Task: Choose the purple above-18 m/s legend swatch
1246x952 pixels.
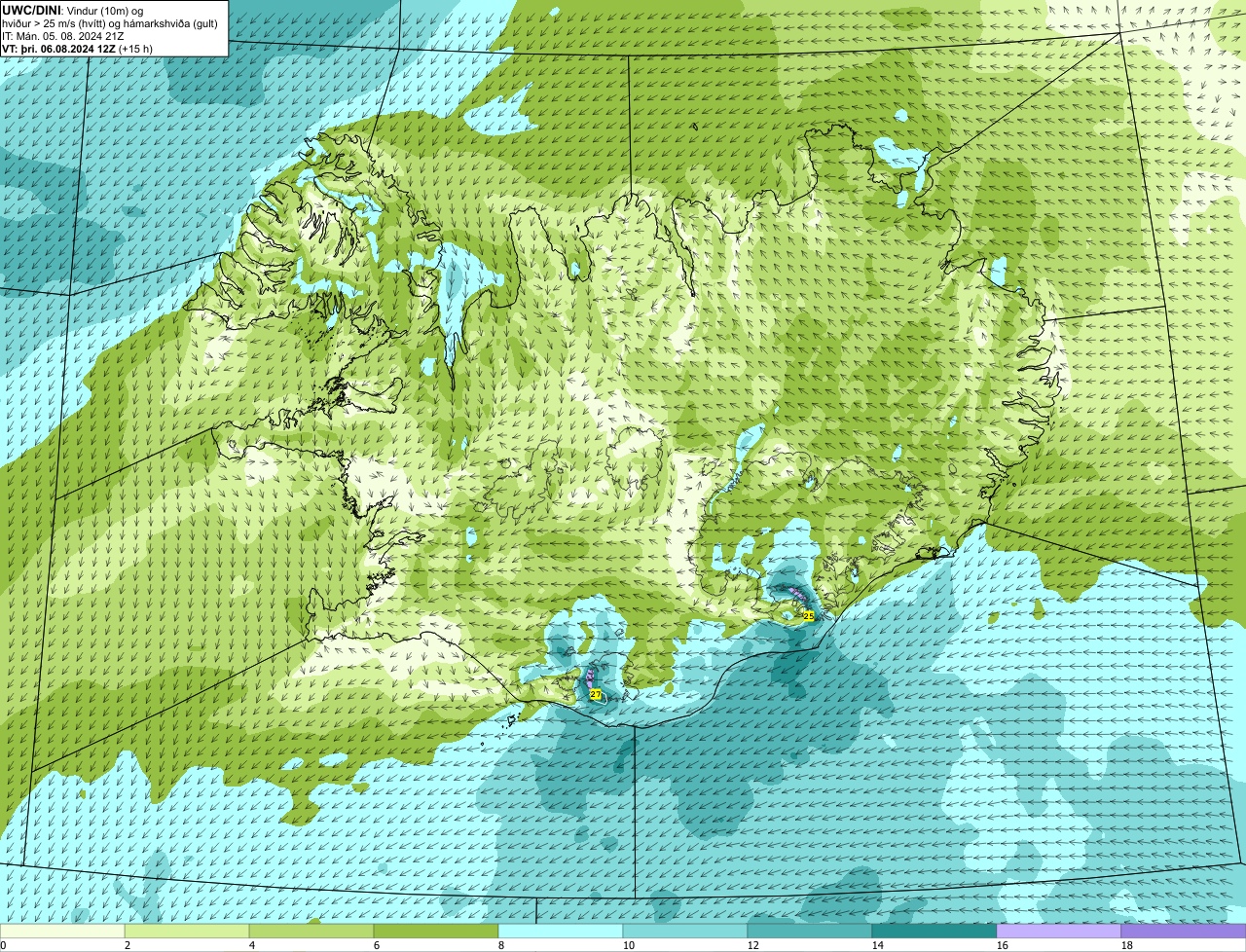Action: pos(1184,931)
